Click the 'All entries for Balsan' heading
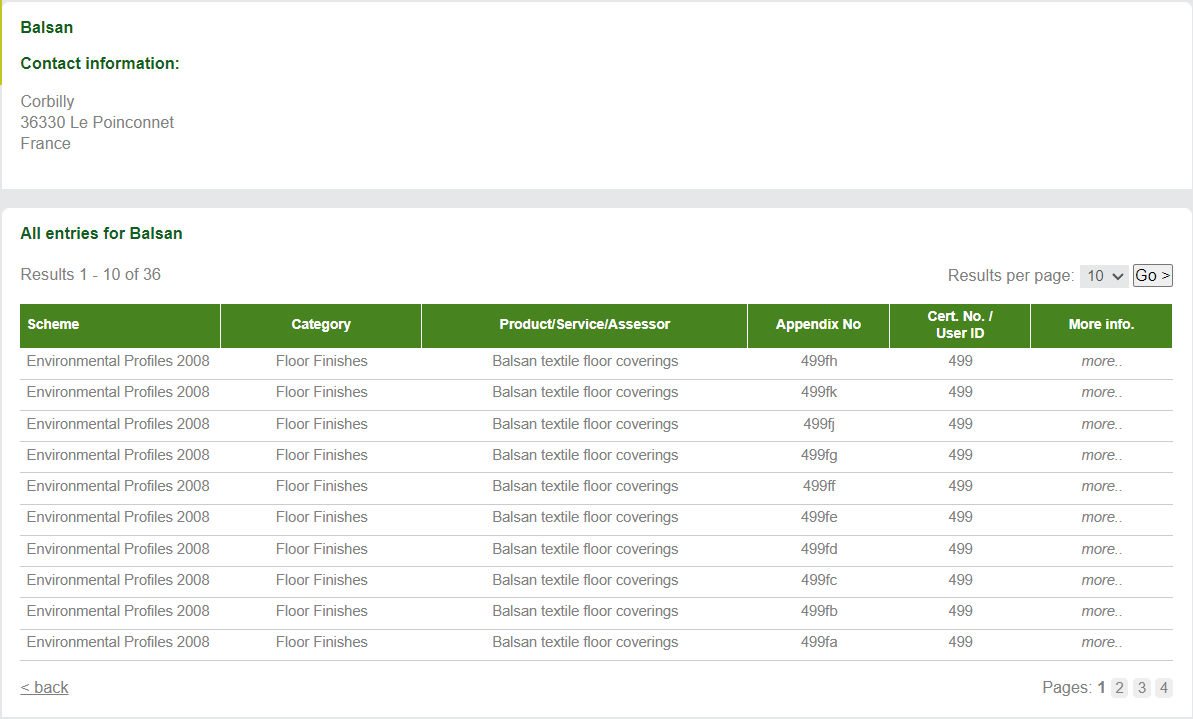The image size is (1193, 719). pyautogui.click(x=101, y=234)
